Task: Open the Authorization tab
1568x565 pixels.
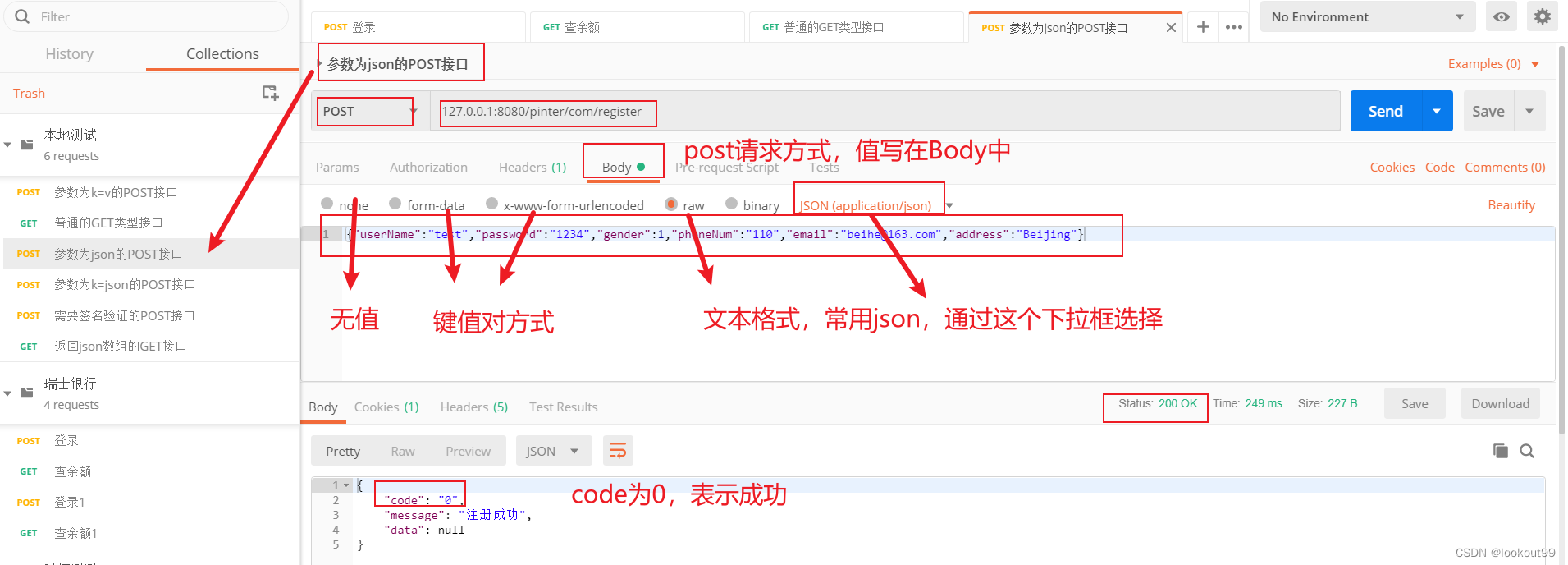Action: pyautogui.click(x=428, y=167)
